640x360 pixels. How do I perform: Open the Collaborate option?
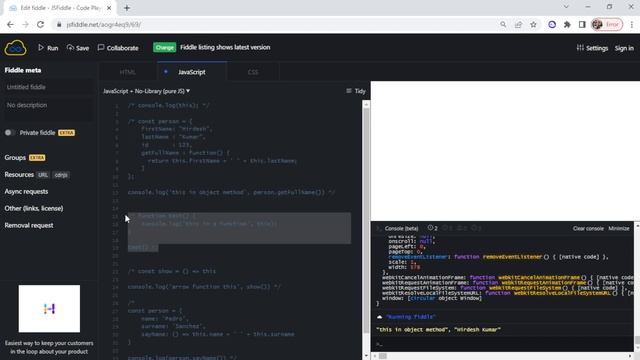click(118, 48)
